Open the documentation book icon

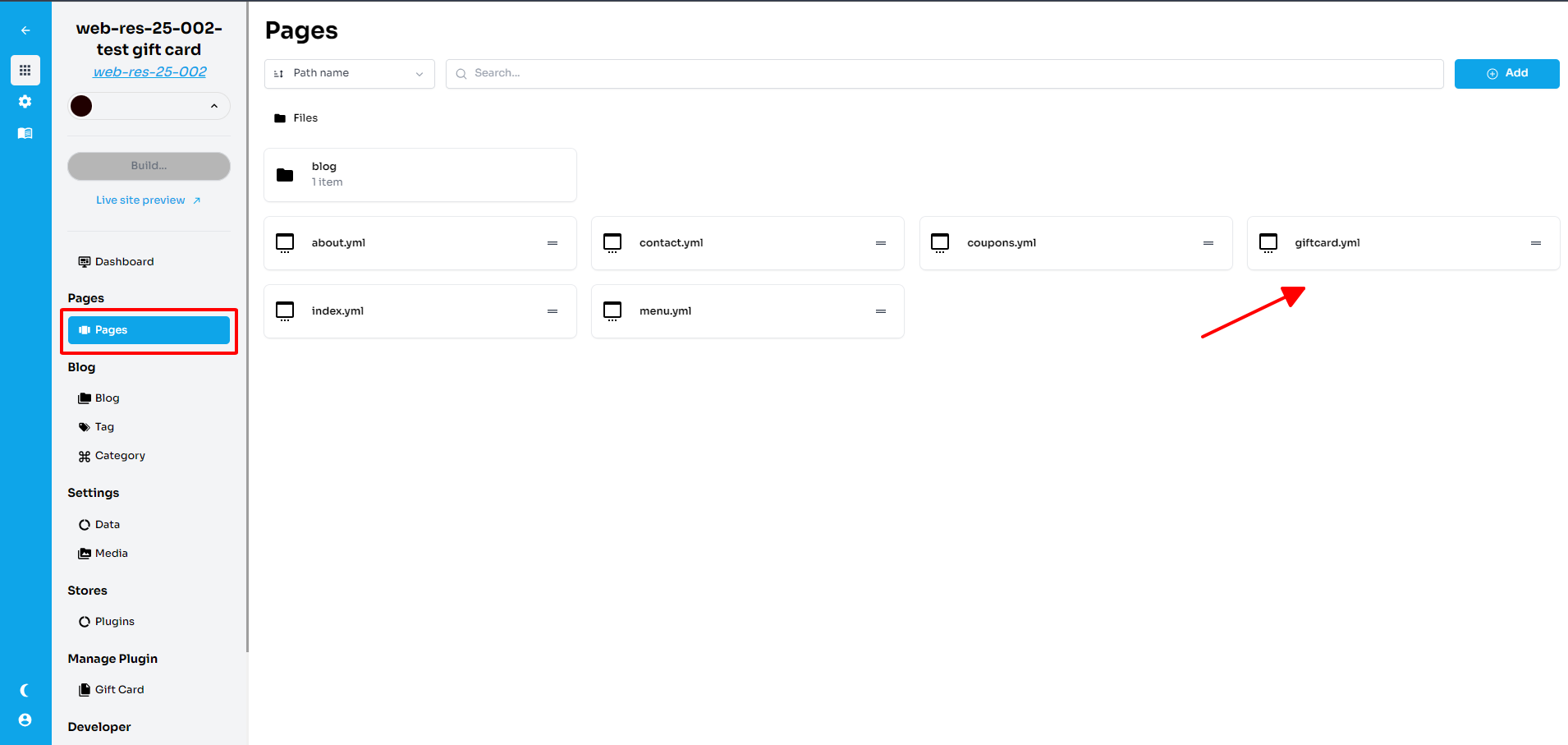coord(25,133)
